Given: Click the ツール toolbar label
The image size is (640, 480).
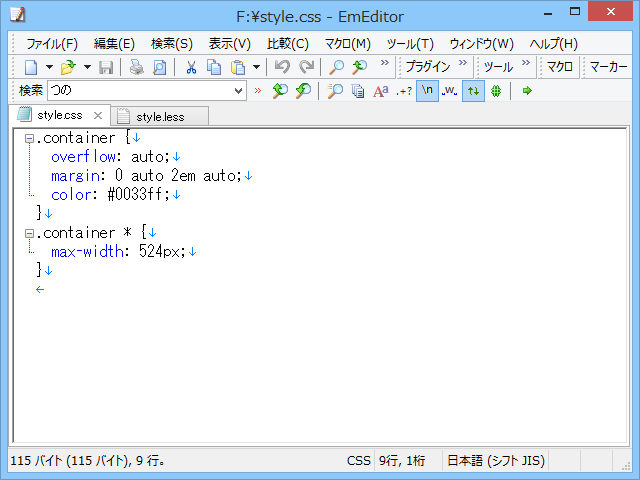Looking at the screenshot, I should 498,67.
